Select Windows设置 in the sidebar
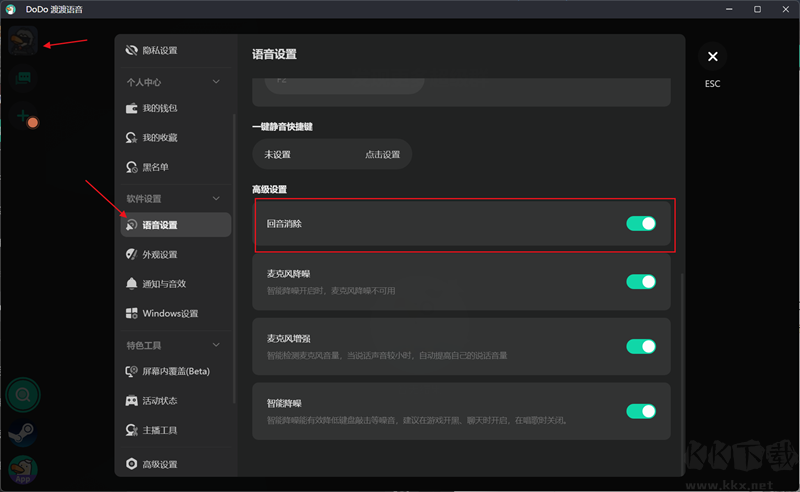 (x=176, y=313)
